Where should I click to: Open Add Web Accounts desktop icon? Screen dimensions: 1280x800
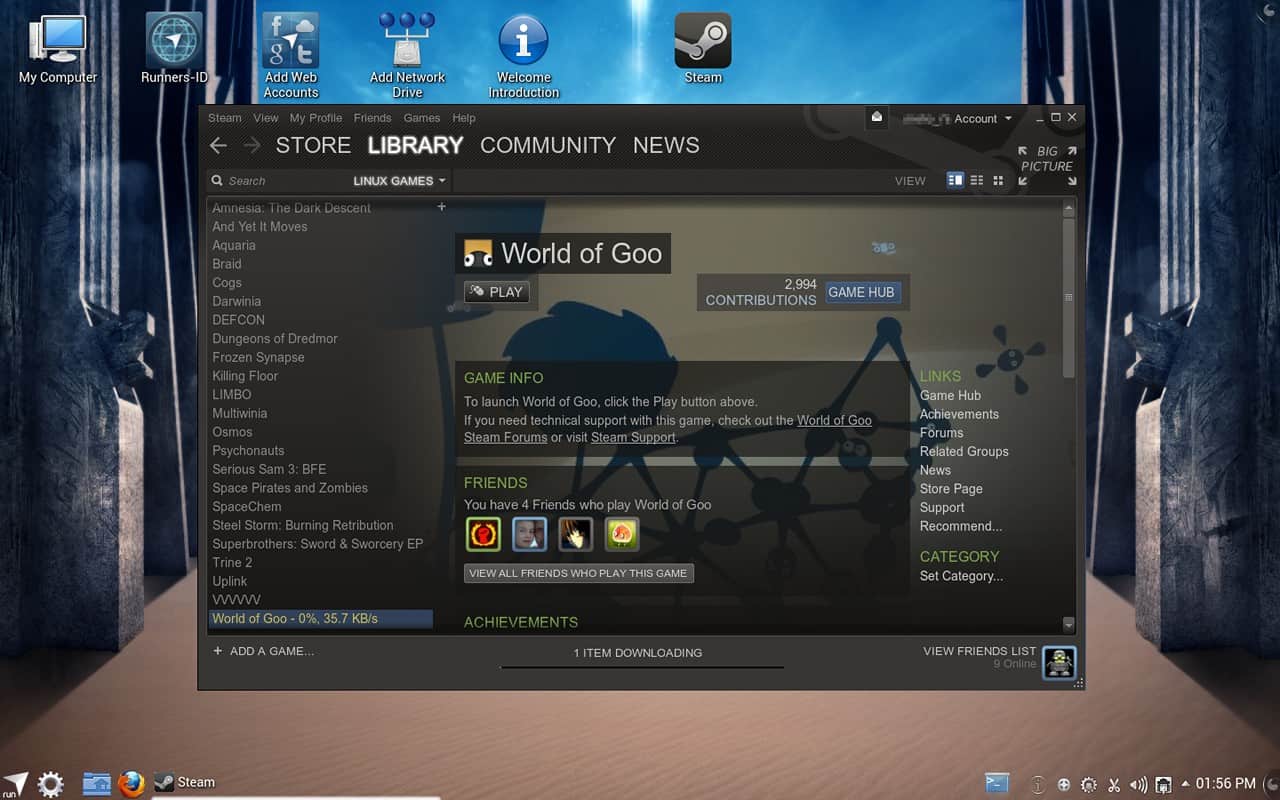click(x=290, y=56)
